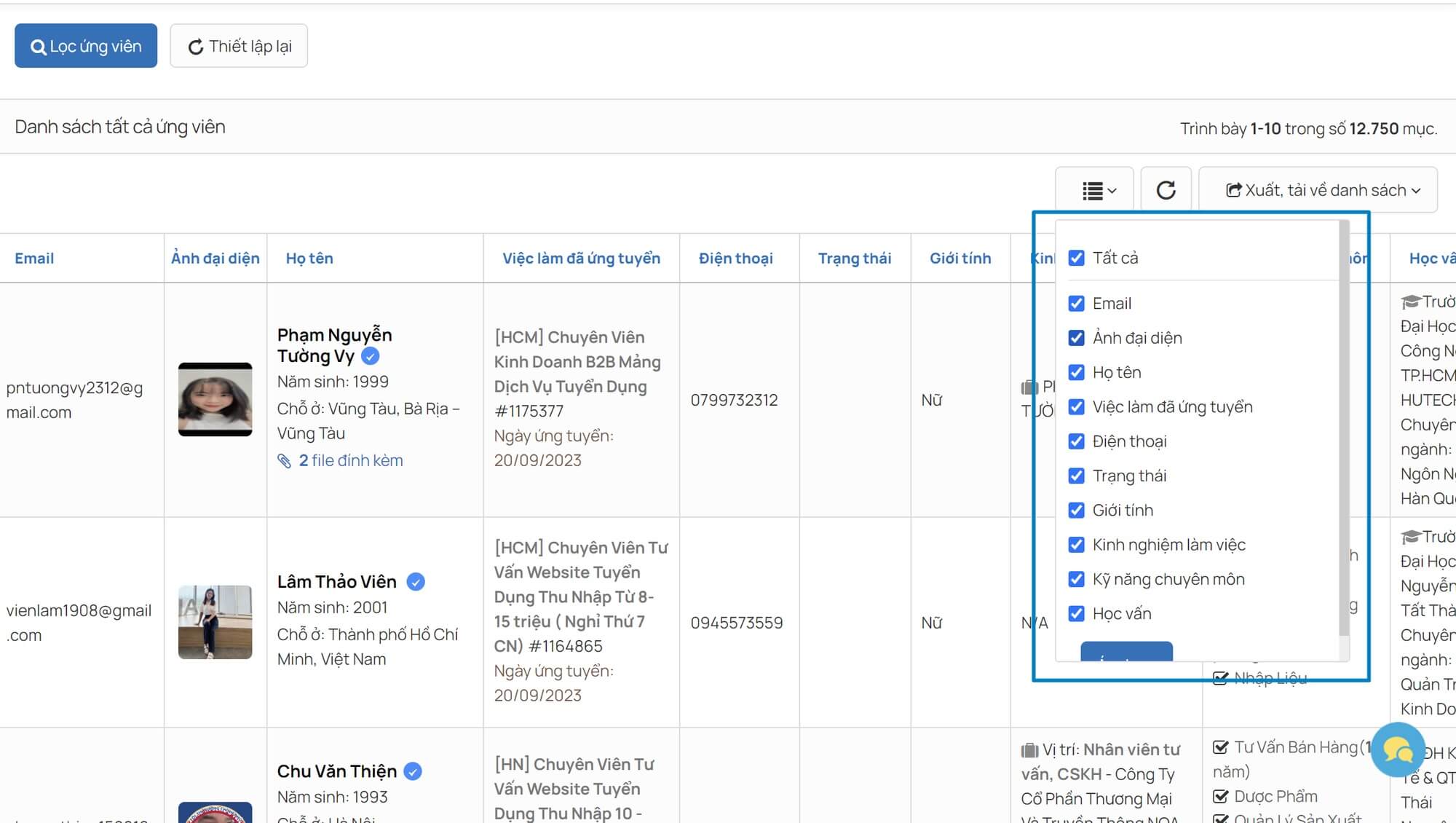Toggle Kinh nghiệm làm việc checkbox
The height and width of the screenshot is (823, 1456).
(1076, 545)
